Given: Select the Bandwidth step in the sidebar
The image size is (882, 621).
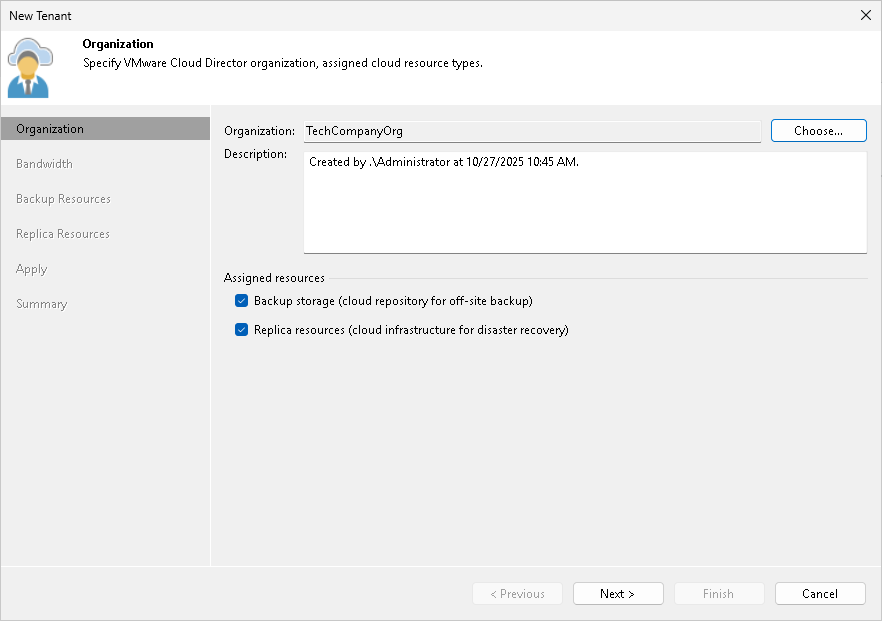Looking at the screenshot, I should 45,163.
